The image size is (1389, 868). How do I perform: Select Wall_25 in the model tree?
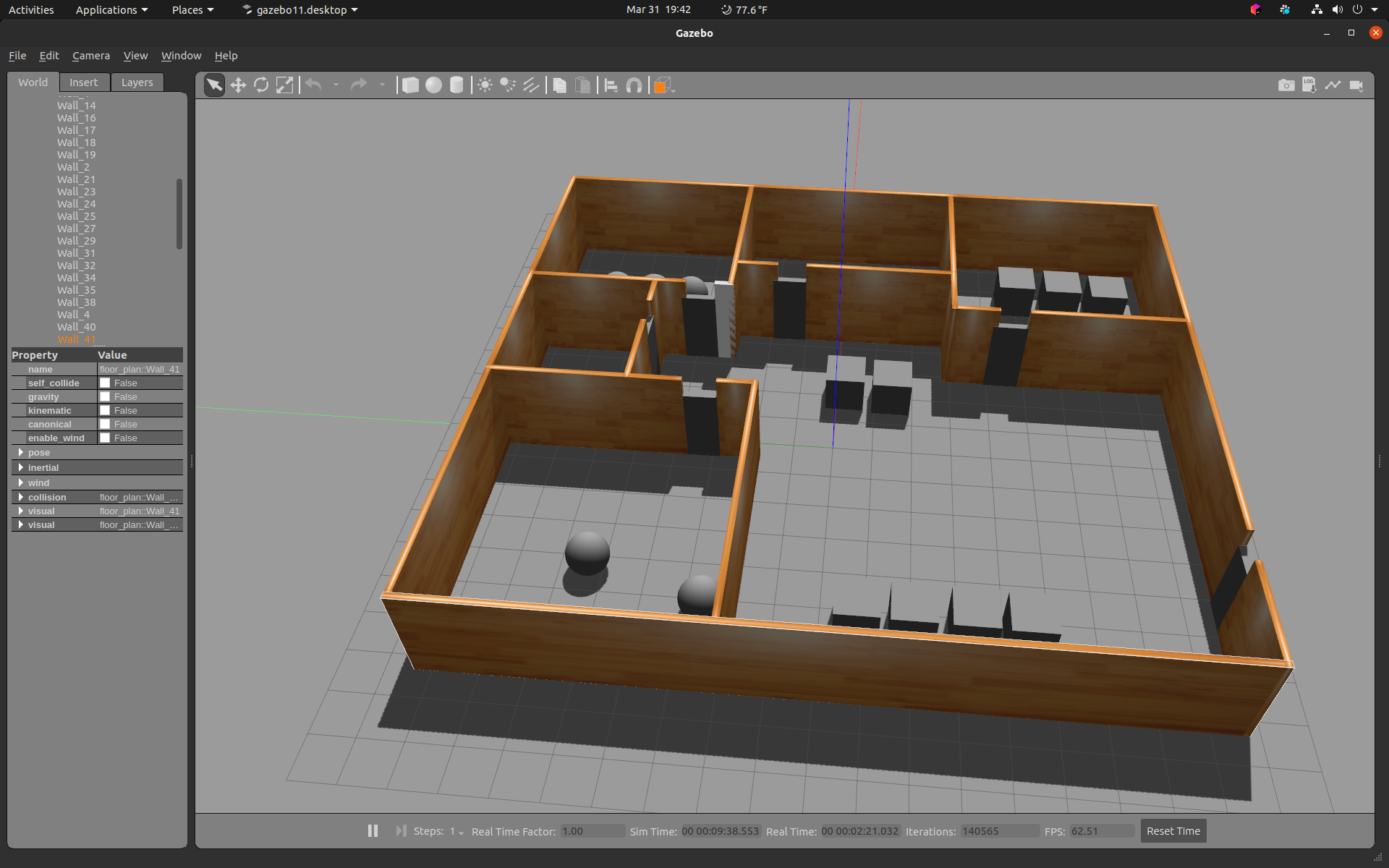[x=77, y=216]
